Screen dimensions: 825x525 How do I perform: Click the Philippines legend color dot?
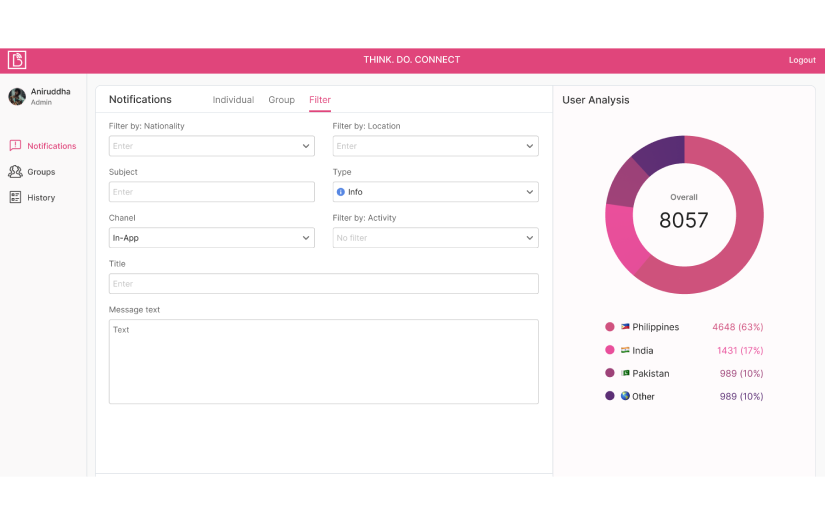point(610,327)
